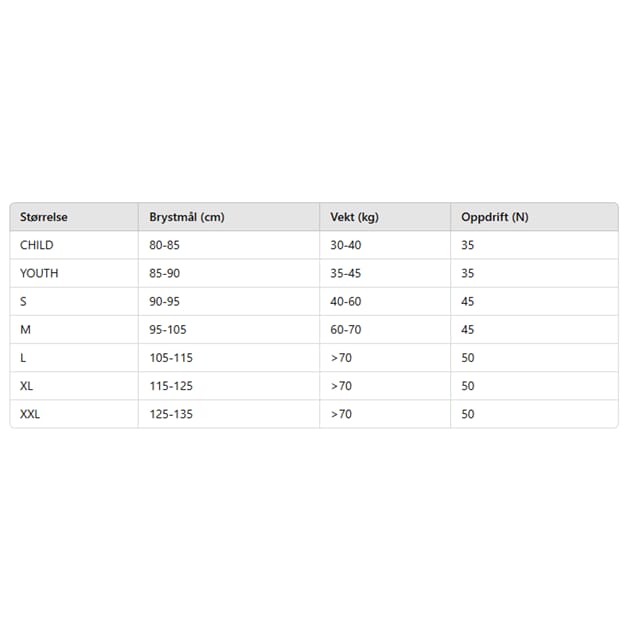The width and height of the screenshot is (630, 630).
Task: Select the YOUTH size cell
Action: coord(39,273)
